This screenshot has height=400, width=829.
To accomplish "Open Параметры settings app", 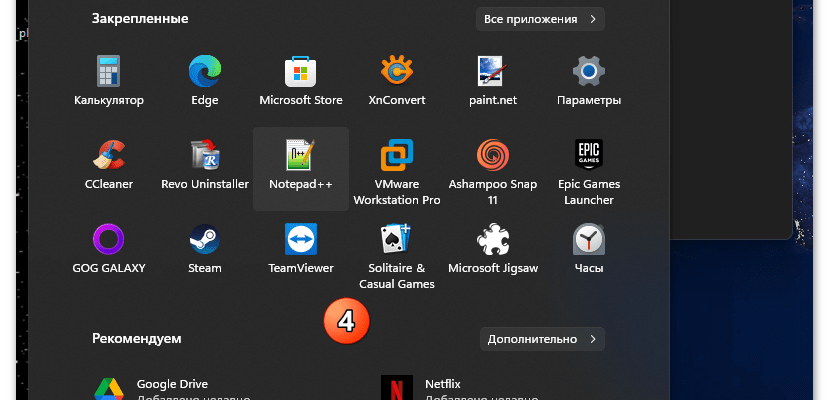I will (x=588, y=81).
